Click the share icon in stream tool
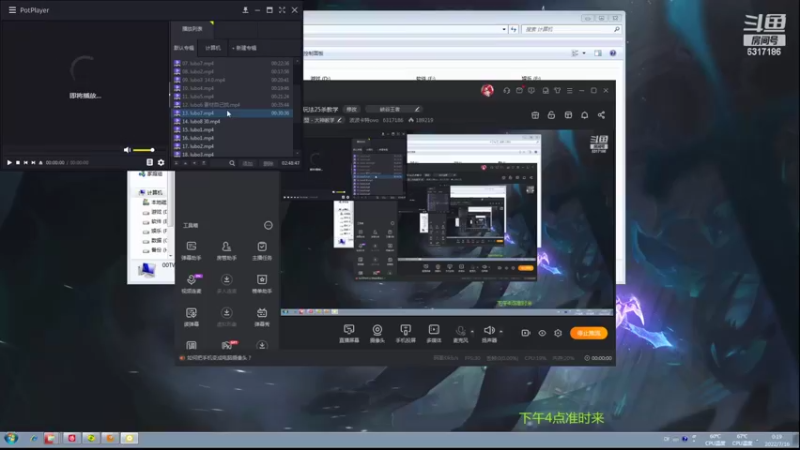 coord(602,115)
